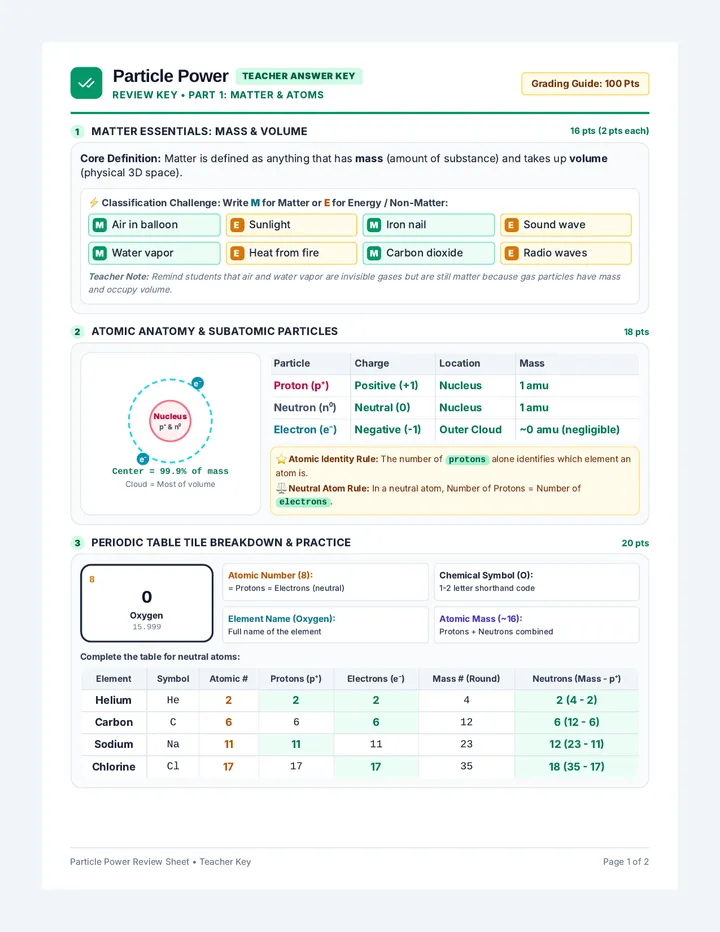
Task: Click the E badge next to Sunlight
Action: click(x=237, y=225)
